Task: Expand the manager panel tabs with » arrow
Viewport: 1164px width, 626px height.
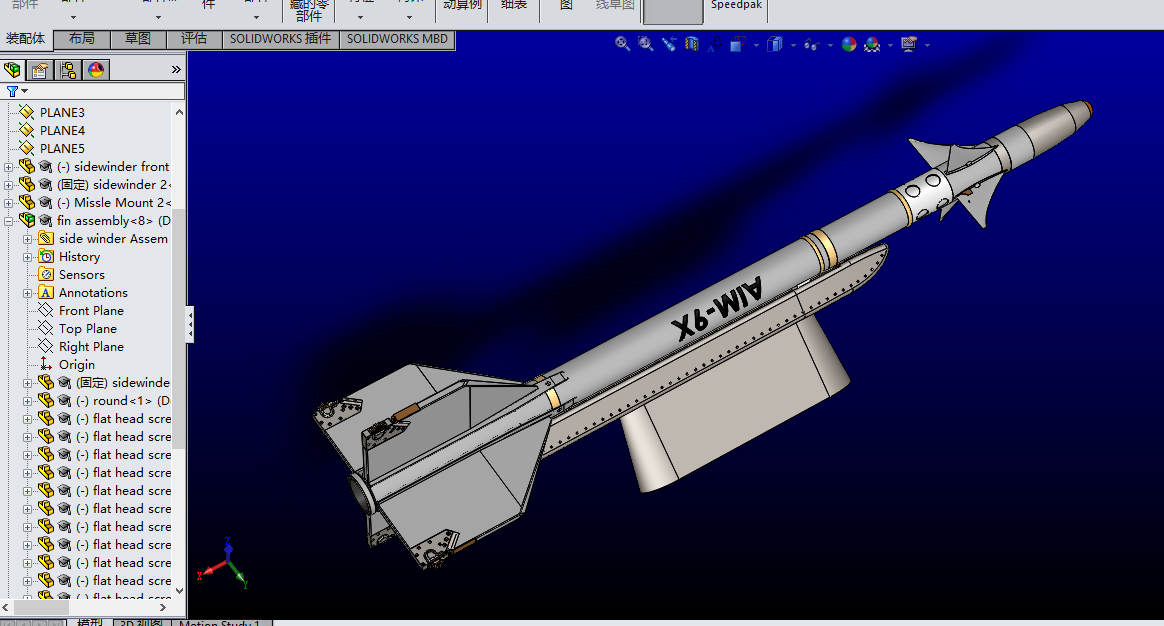Action: click(x=176, y=70)
